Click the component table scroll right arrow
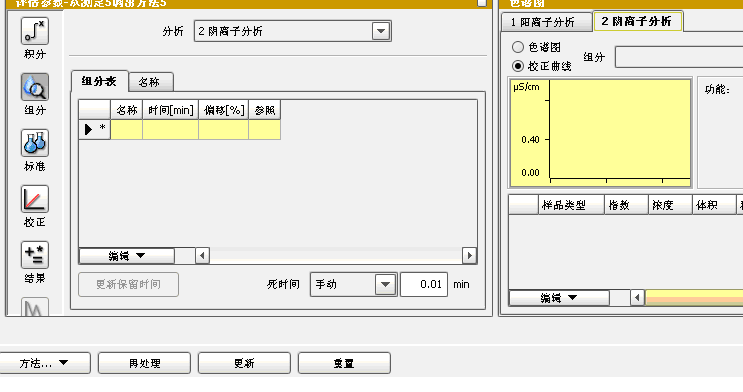The image size is (743, 392). coord(469,256)
